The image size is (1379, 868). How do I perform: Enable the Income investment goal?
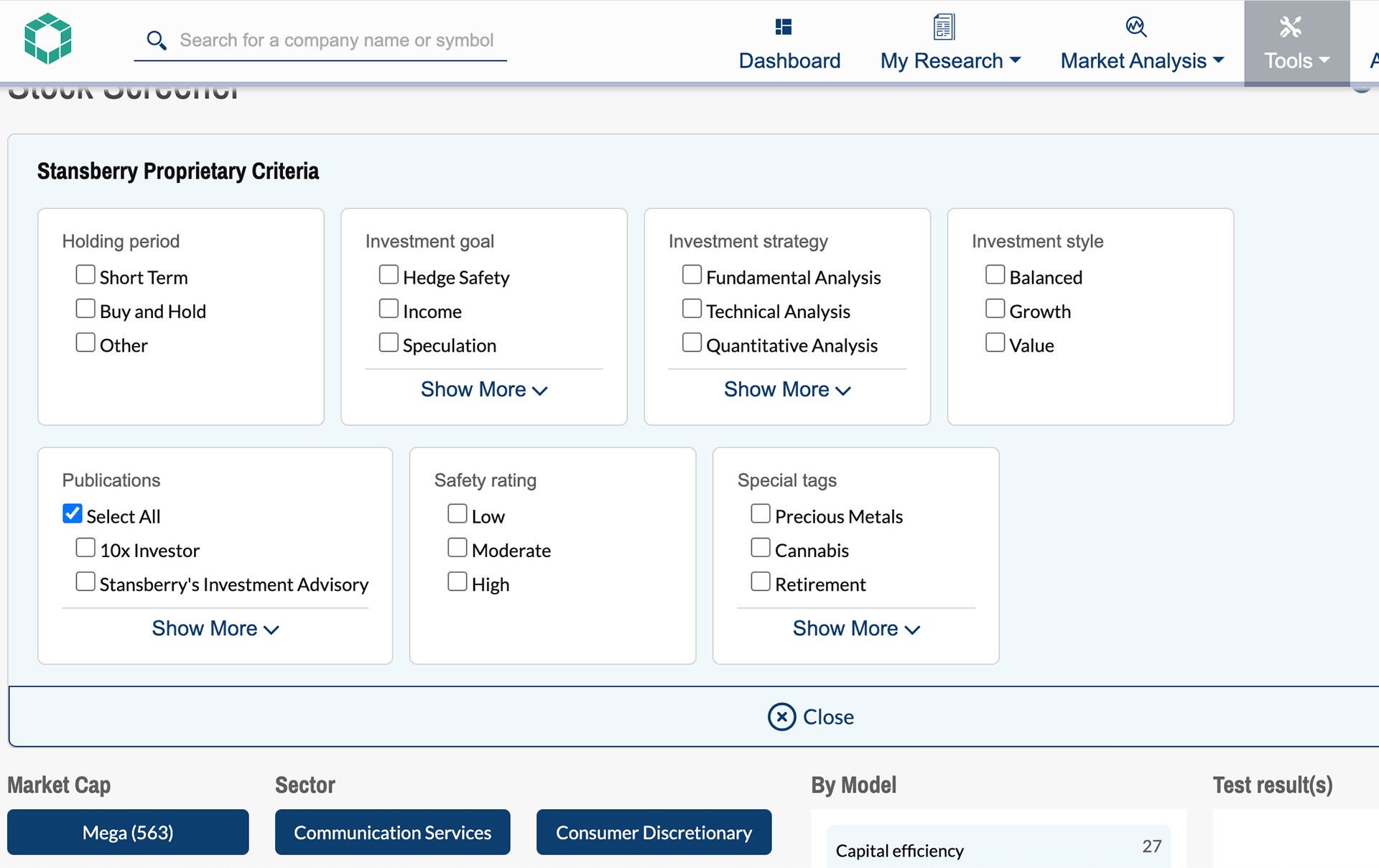click(389, 308)
